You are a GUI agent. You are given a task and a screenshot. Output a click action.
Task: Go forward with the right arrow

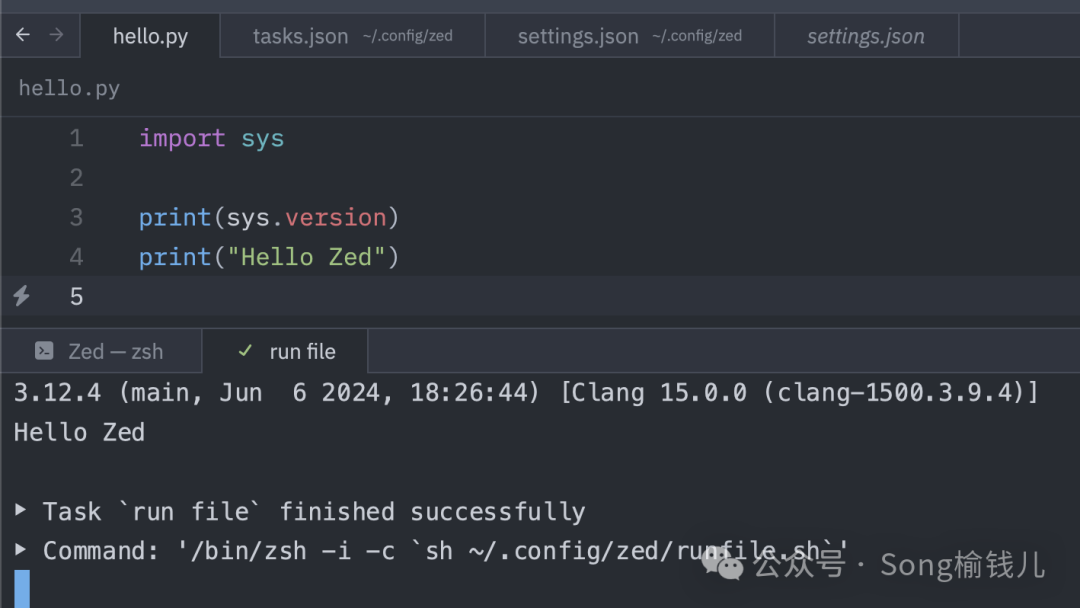56,34
